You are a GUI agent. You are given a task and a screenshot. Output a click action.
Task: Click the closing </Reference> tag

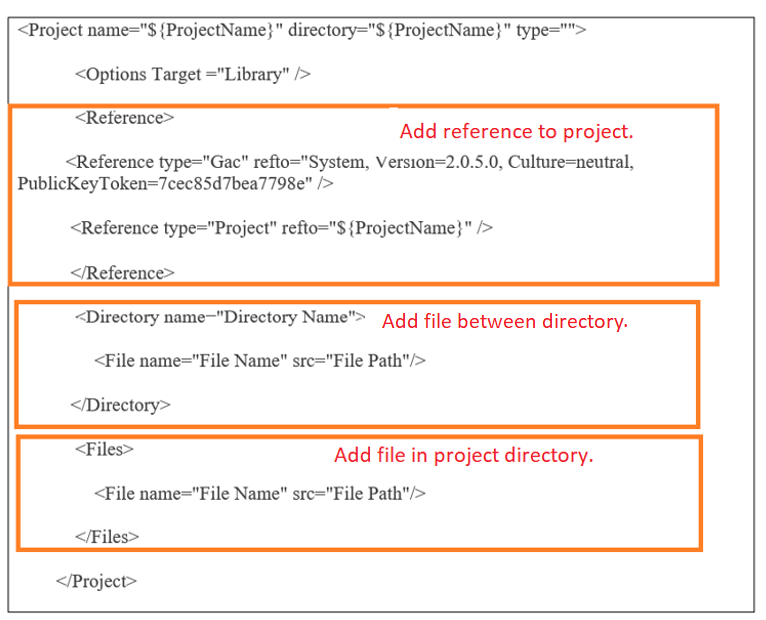[122, 273]
